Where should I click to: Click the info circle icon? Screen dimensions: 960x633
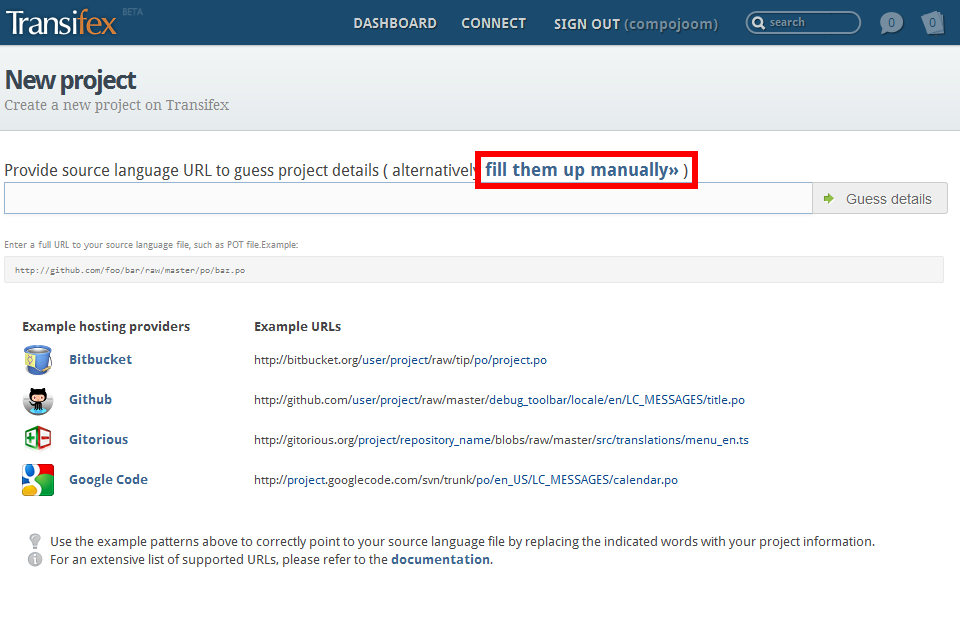coord(35,559)
